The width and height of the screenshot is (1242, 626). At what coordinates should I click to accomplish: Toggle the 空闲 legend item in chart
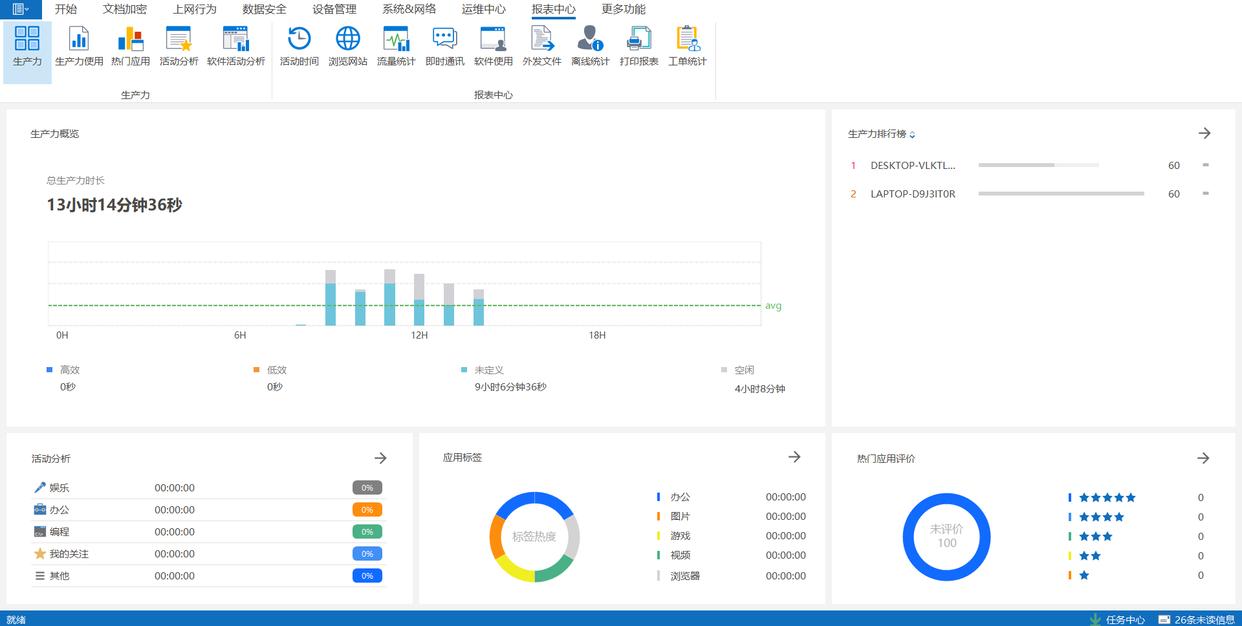tap(743, 370)
